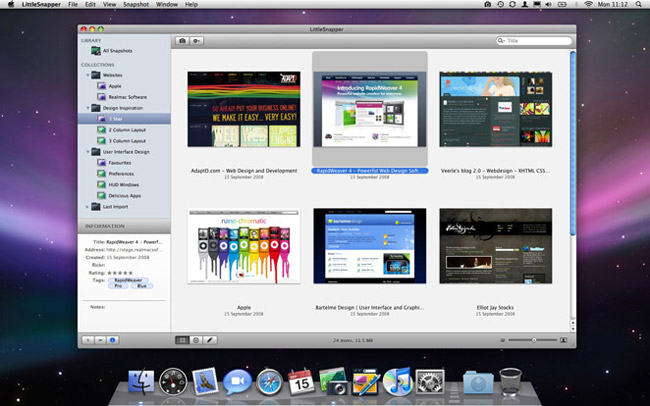This screenshot has width=650, height=406.
Task: Click the small thumbnail size icon
Action: (502, 340)
